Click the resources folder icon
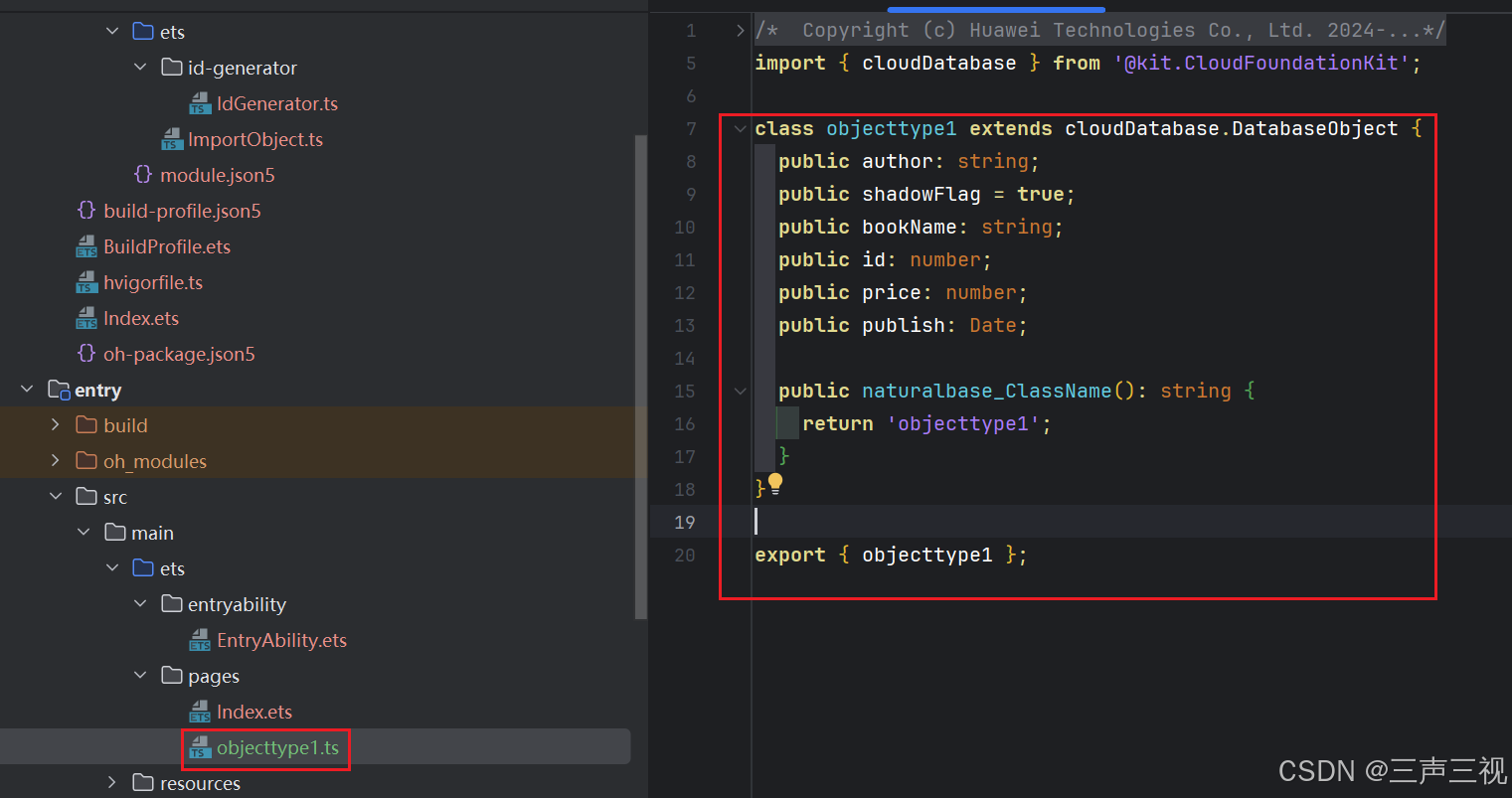 pyautogui.click(x=143, y=783)
